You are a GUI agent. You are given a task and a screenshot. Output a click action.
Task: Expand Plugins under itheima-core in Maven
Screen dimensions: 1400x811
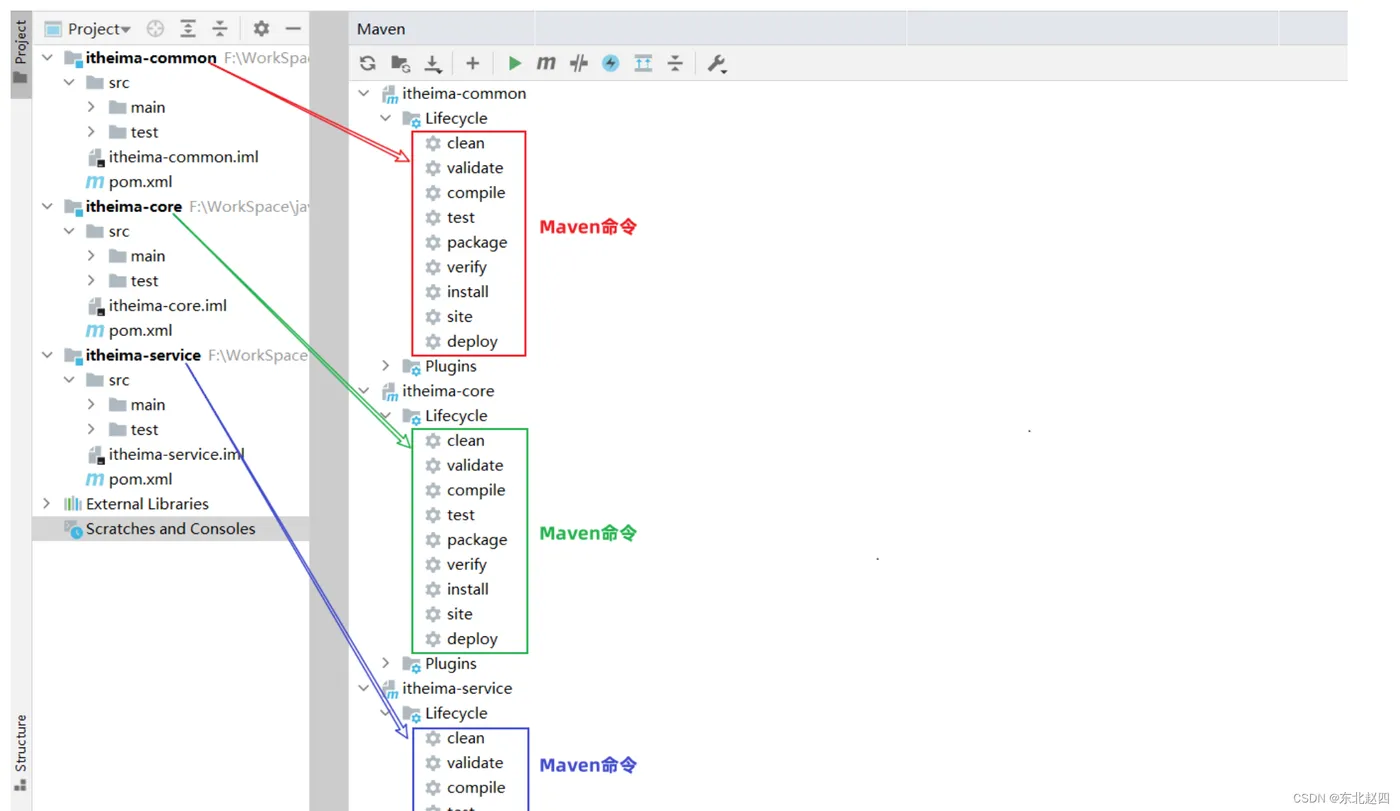pos(386,663)
